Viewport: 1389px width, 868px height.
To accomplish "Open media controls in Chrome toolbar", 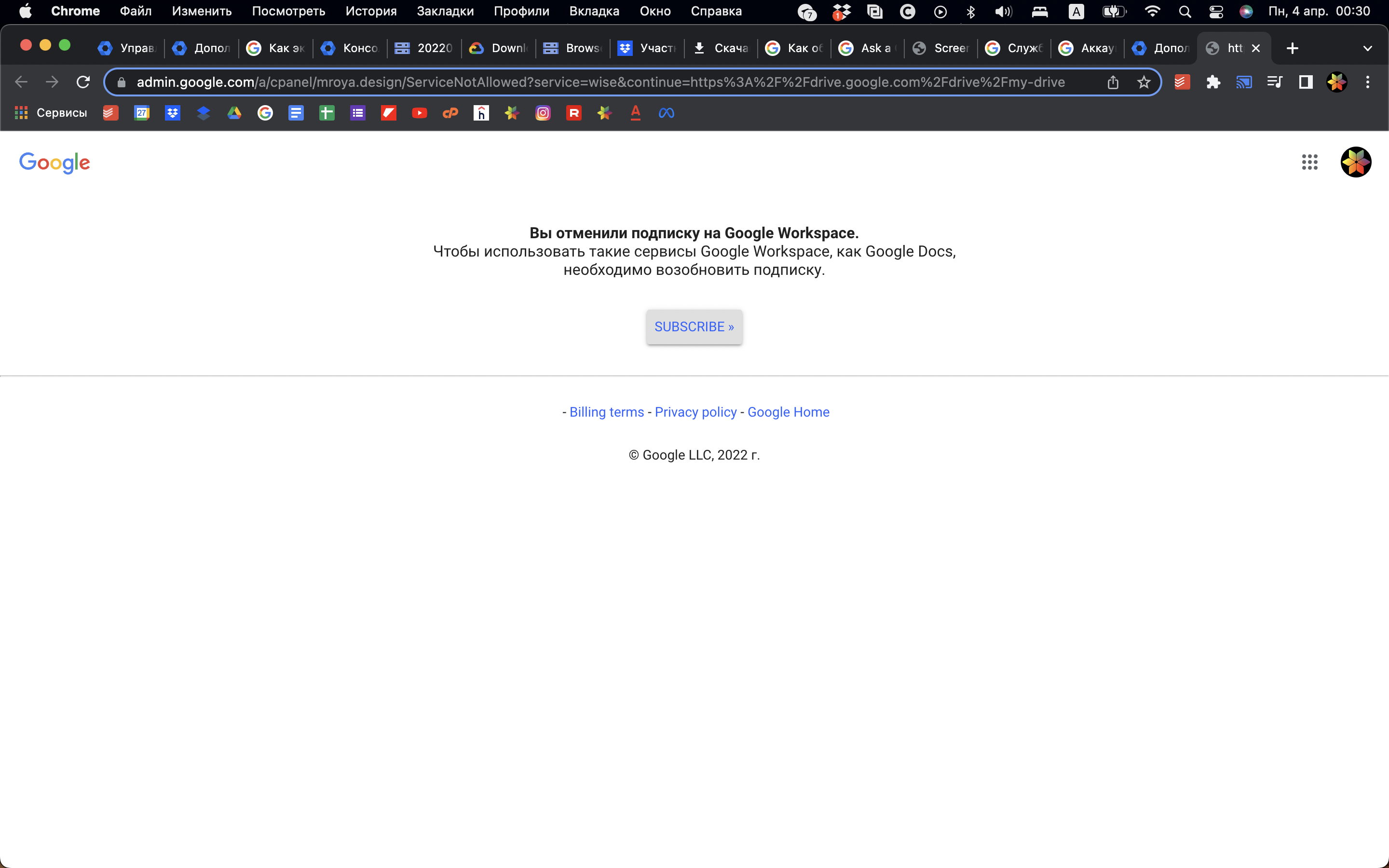I will tap(1274, 82).
